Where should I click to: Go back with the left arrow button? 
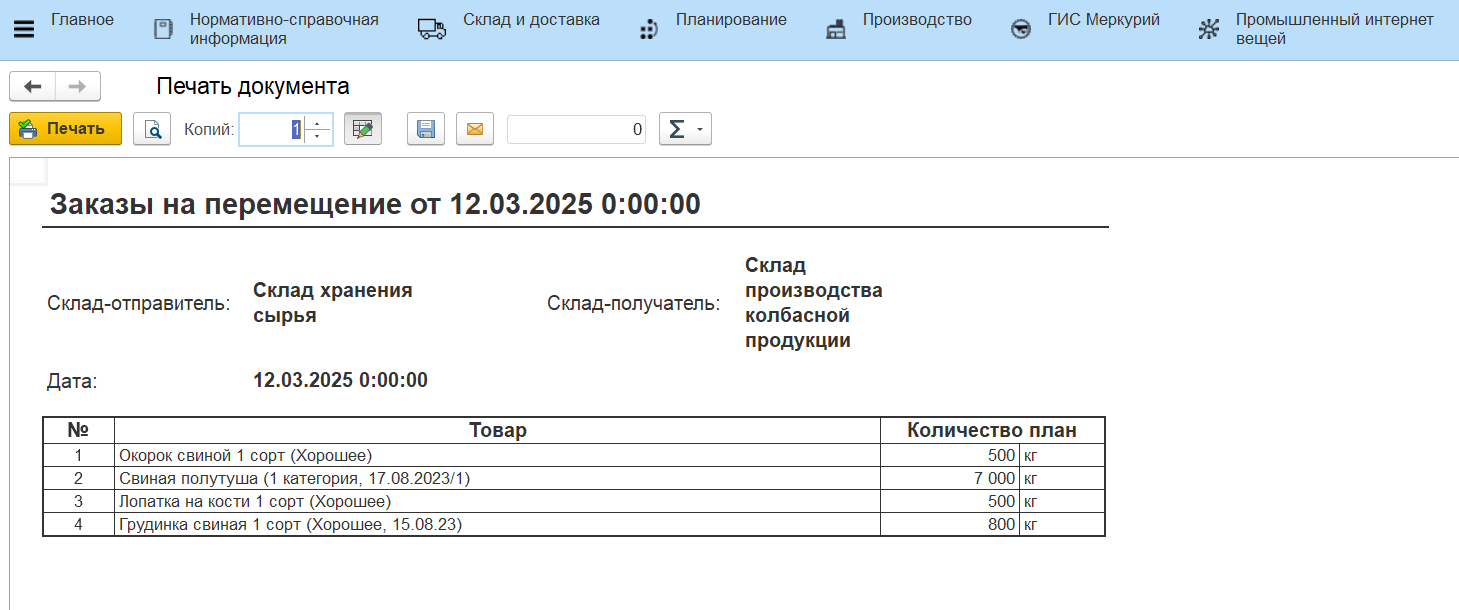tap(33, 87)
